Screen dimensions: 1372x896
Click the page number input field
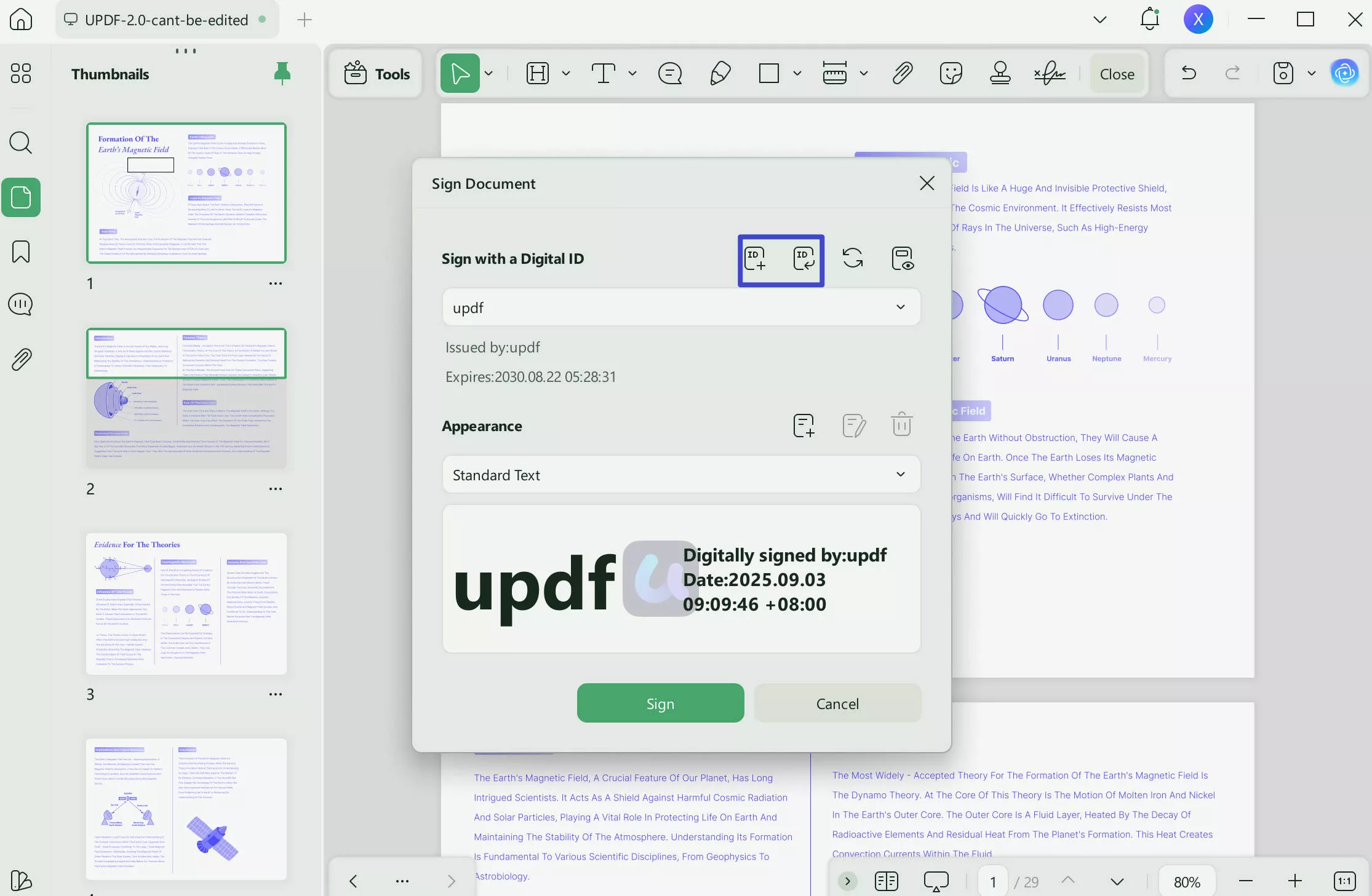click(x=992, y=881)
